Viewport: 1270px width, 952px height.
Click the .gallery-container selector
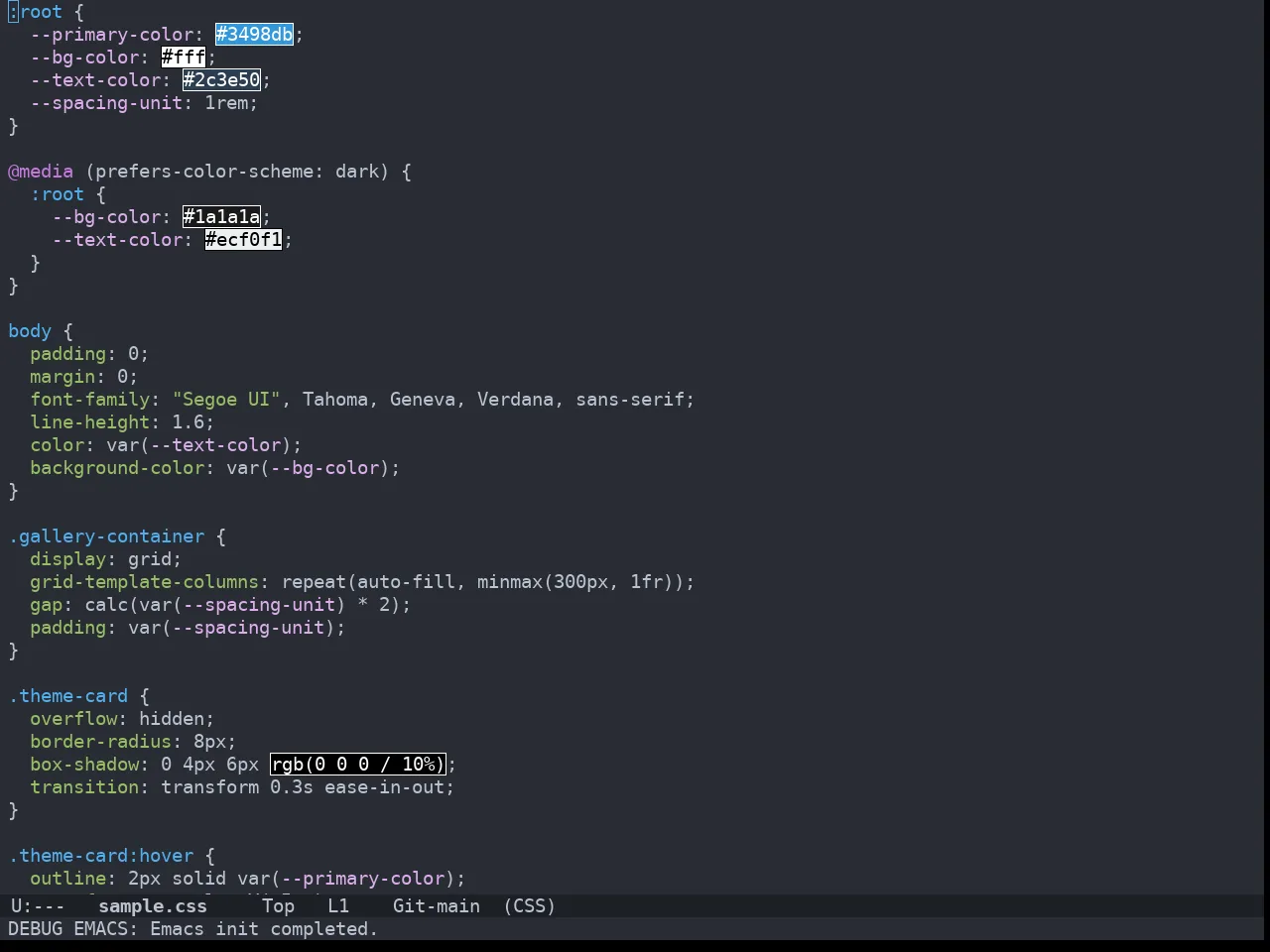[106, 536]
